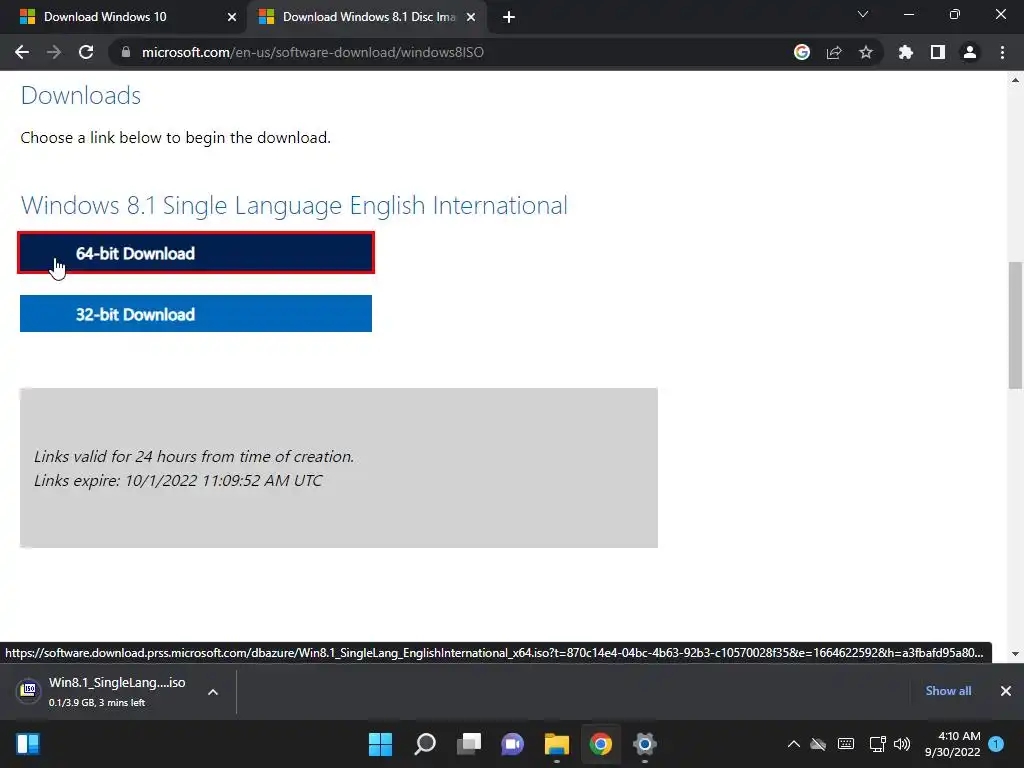Start the 32-bit Download
The image size is (1024, 768).
(196, 313)
